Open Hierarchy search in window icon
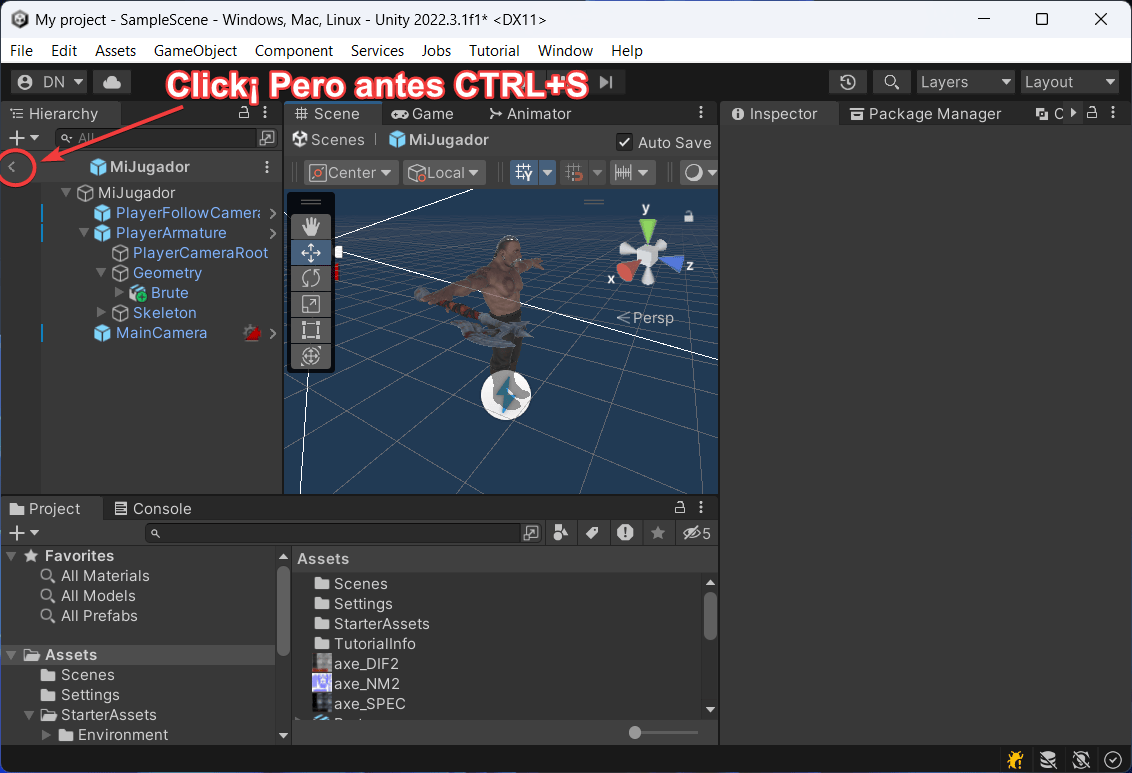The image size is (1132, 773). pos(266,138)
